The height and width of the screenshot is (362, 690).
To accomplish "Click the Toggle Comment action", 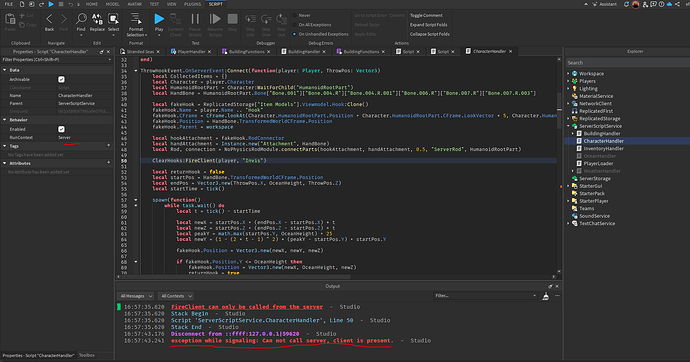I will pyautogui.click(x=426, y=15).
